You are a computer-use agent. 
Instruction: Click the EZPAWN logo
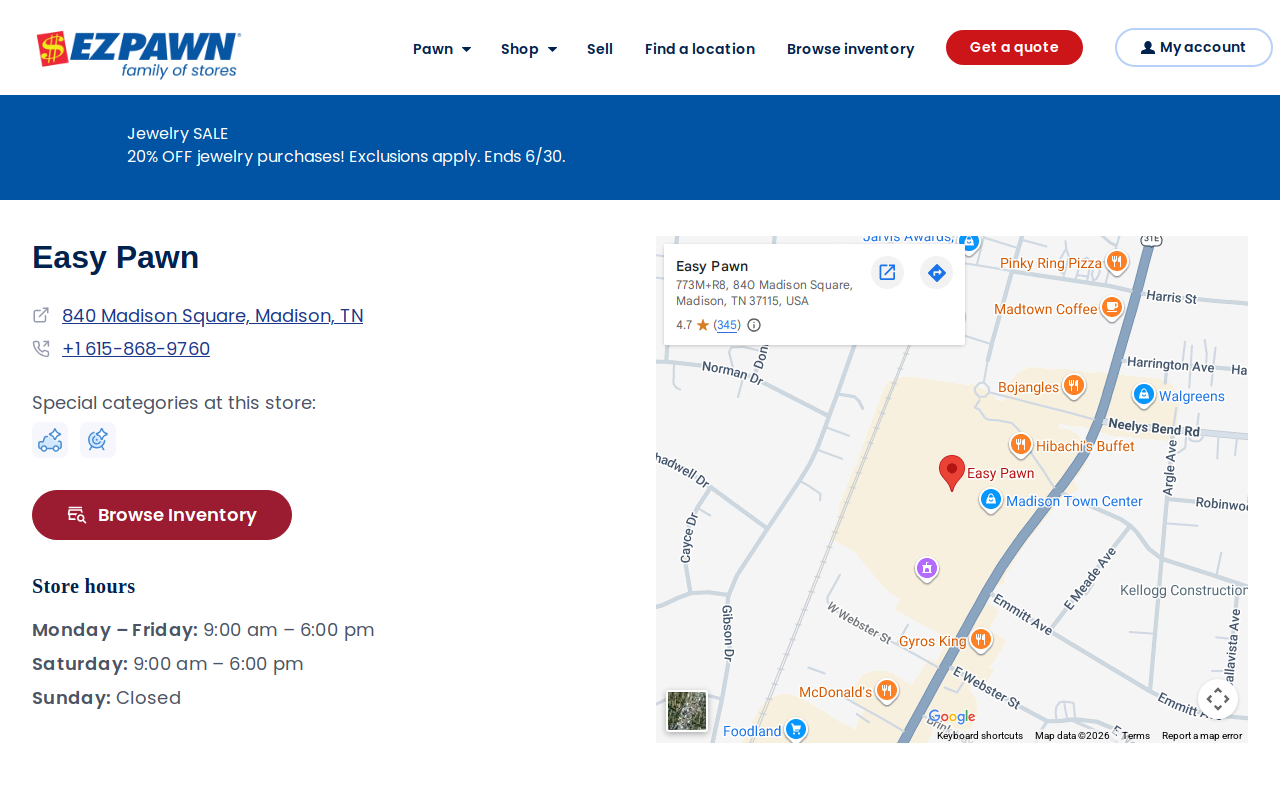(x=138, y=54)
